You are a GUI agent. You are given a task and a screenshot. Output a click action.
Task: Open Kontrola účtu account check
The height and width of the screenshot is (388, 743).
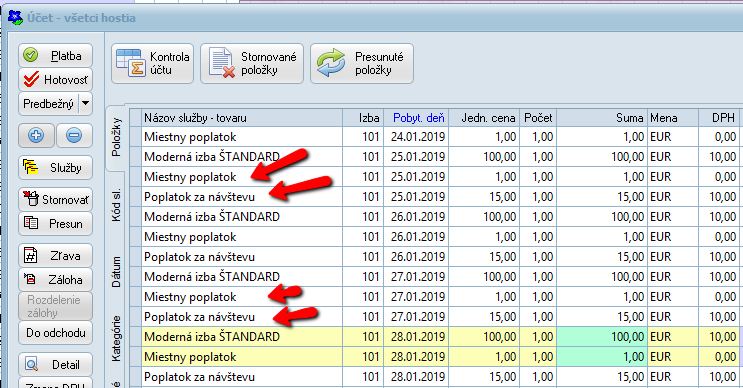[153, 63]
